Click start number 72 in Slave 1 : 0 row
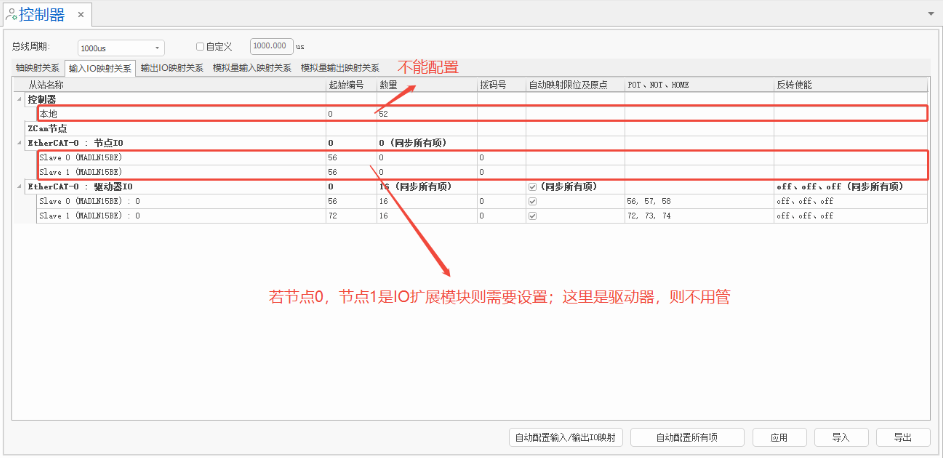This screenshot has height=458, width=943. [351, 216]
